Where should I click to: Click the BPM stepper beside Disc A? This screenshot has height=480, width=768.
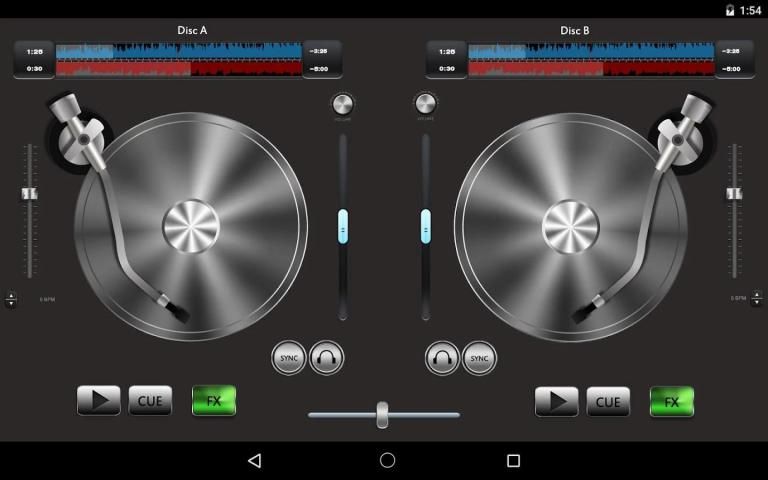[11, 299]
